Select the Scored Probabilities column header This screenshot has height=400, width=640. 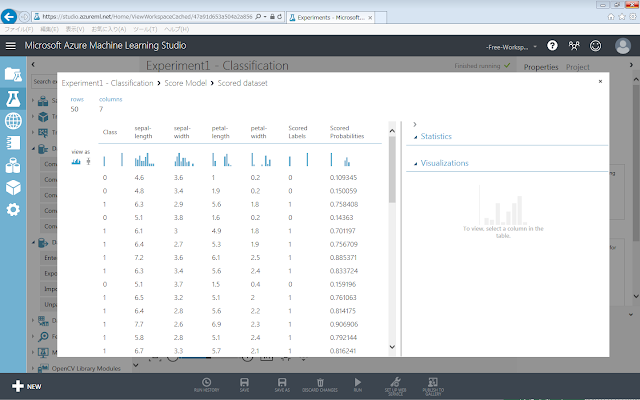click(348, 132)
